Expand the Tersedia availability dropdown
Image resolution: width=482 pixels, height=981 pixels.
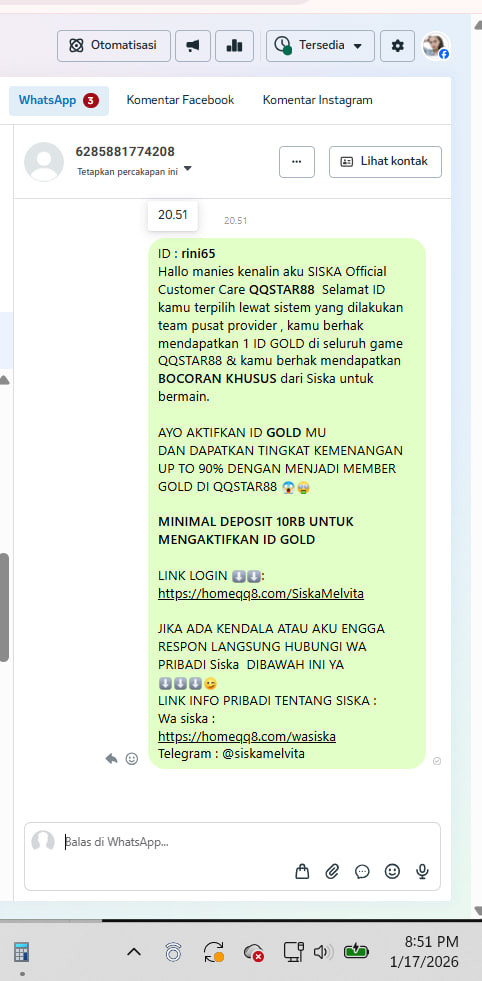(x=320, y=46)
